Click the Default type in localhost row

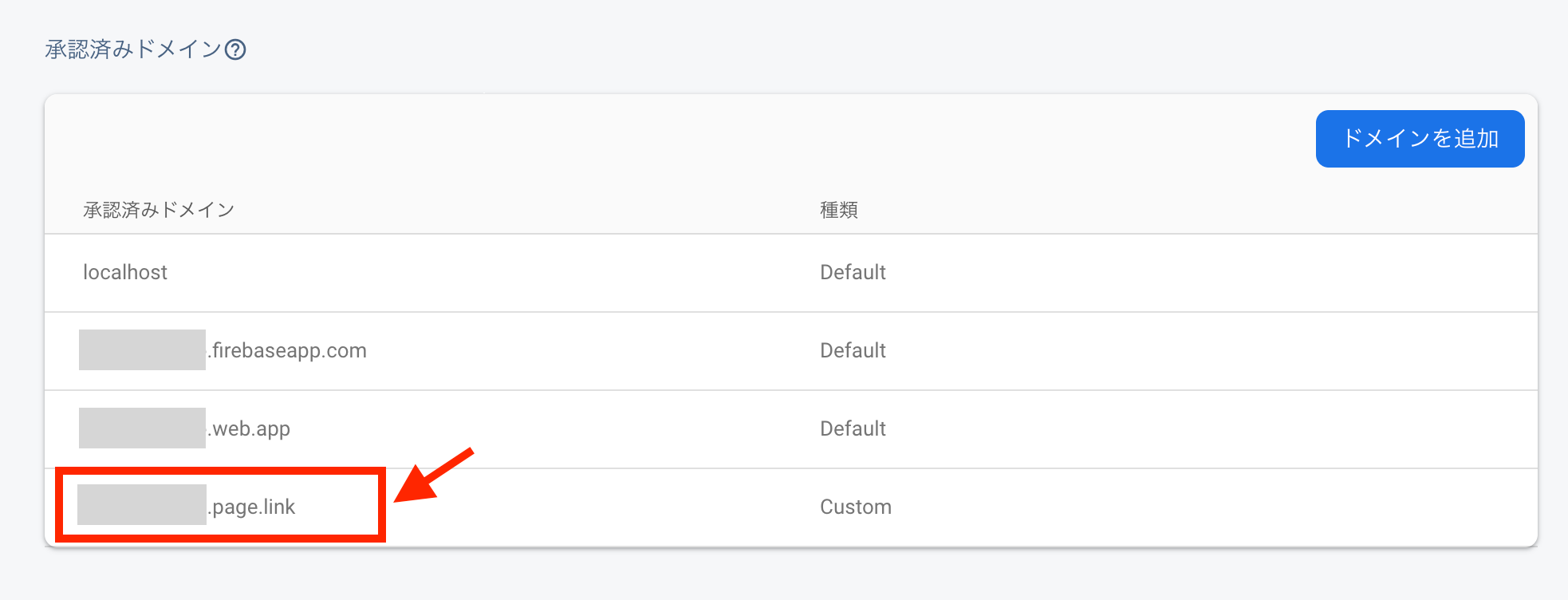pos(853,273)
